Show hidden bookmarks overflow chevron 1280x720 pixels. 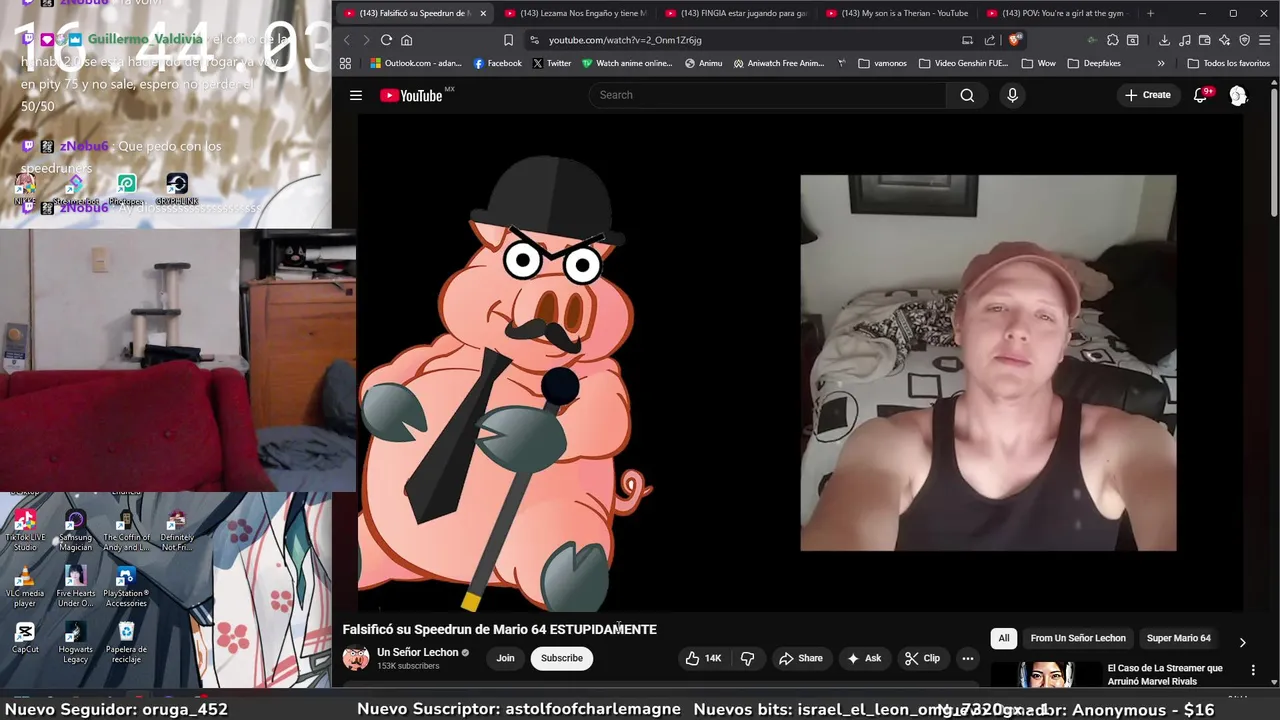(1161, 63)
